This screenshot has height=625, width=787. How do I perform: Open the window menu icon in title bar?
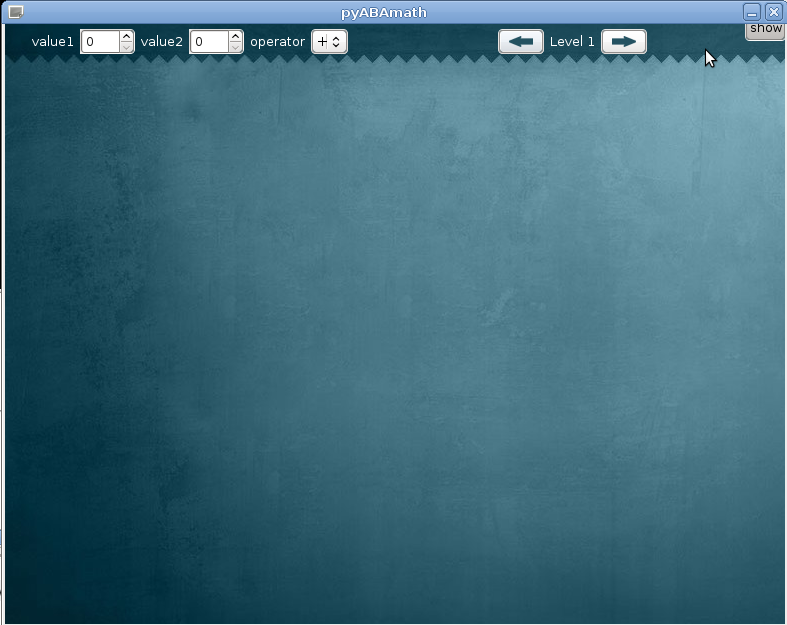coord(15,12)
